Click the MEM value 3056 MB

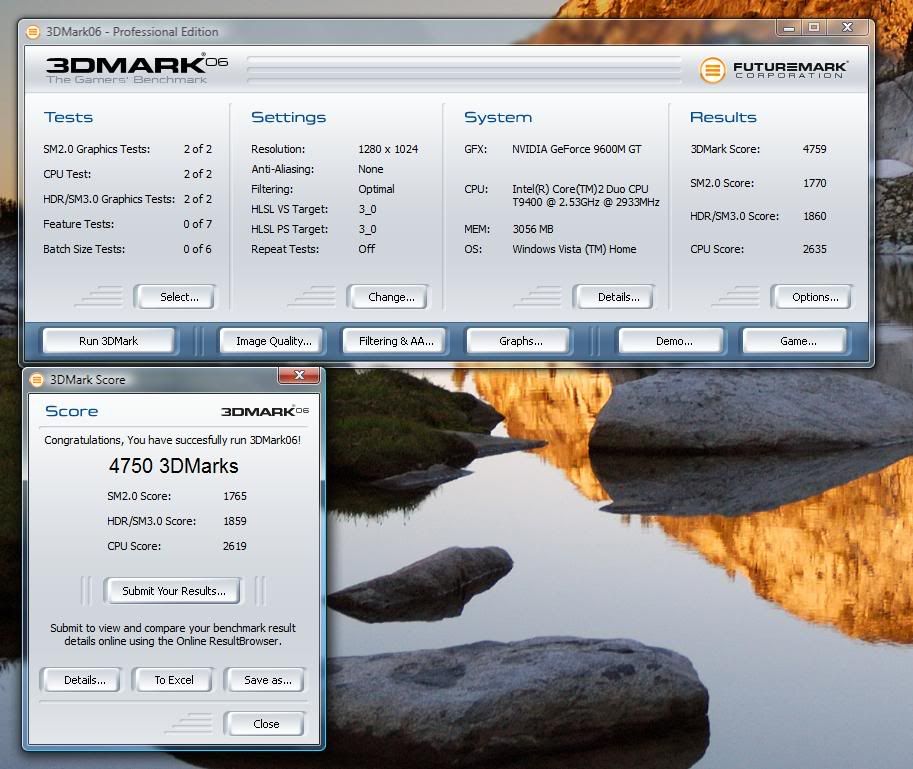[533, 229]
